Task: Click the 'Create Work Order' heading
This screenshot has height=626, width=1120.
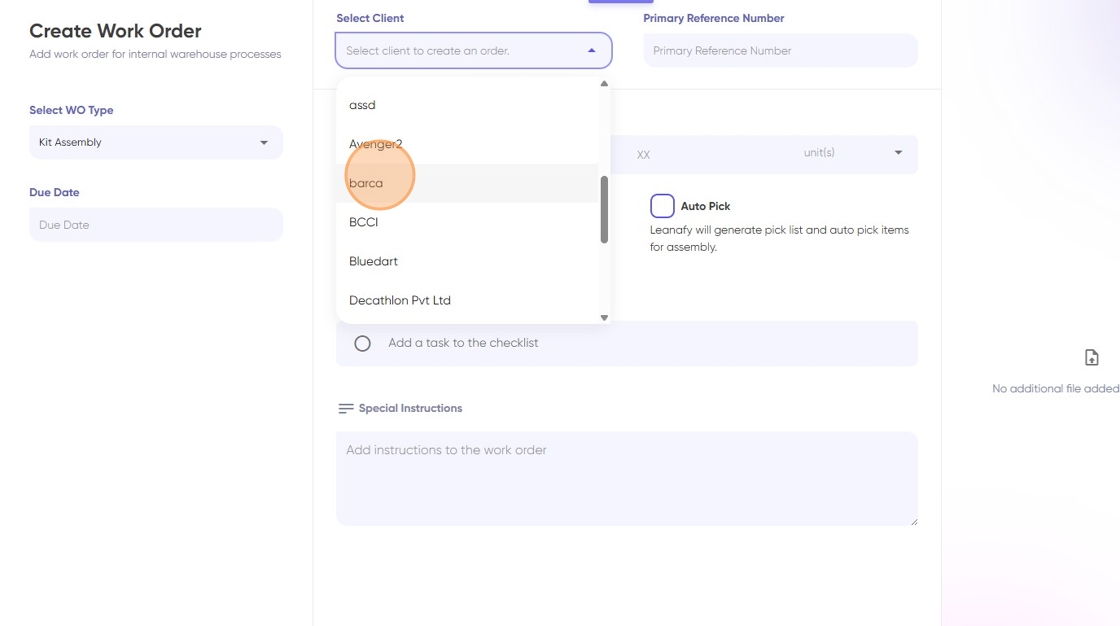Action: tap(115, 31)
